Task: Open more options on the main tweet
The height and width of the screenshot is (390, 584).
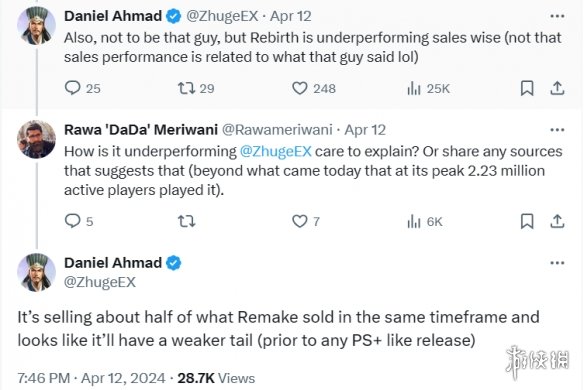Action: [x=557, y=263]
